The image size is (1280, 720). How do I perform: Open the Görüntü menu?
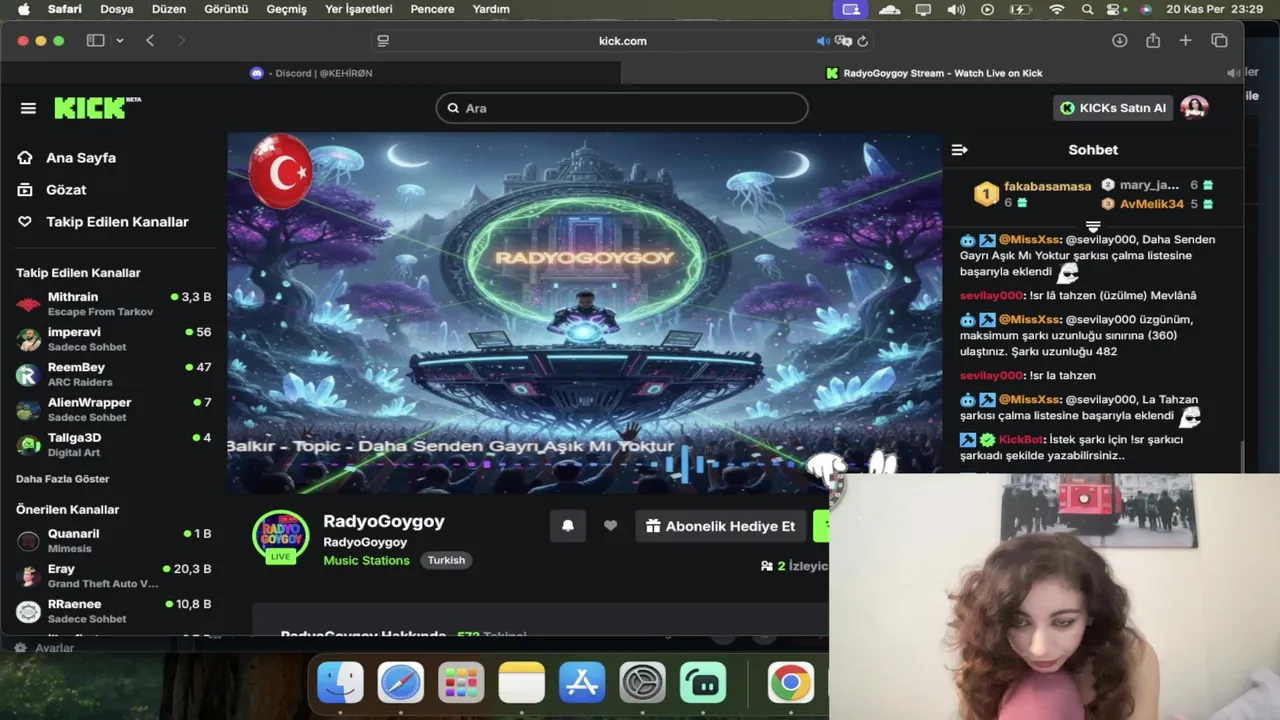(226, 9)
